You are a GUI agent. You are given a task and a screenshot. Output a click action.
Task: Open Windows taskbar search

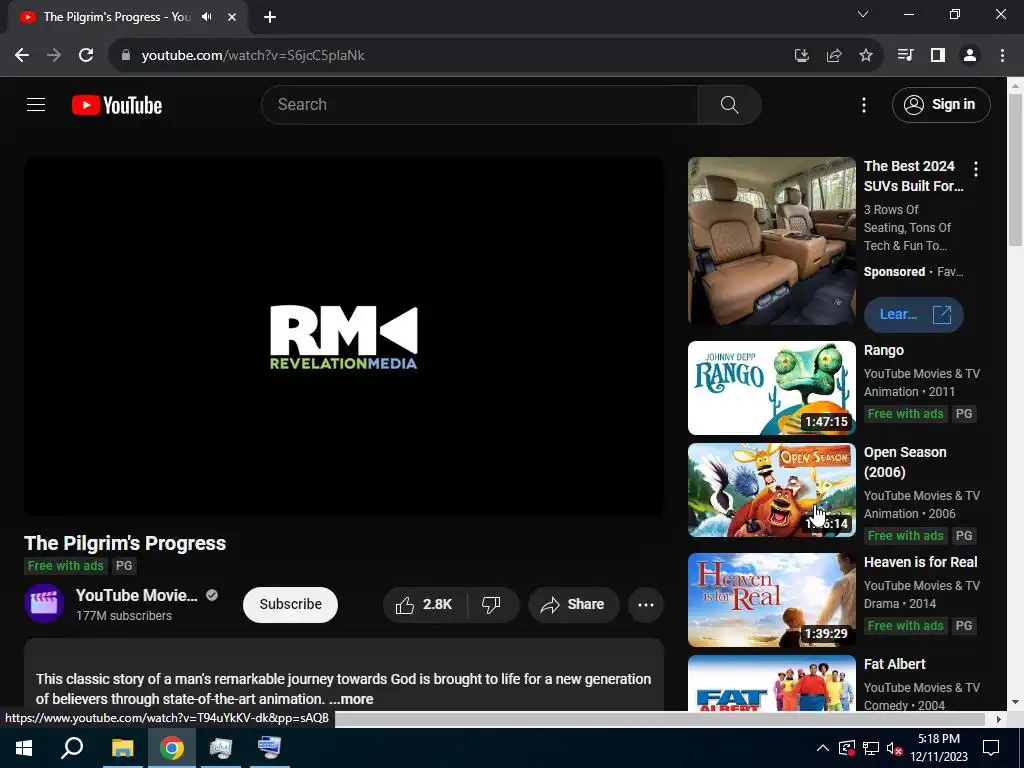point(72,748)
